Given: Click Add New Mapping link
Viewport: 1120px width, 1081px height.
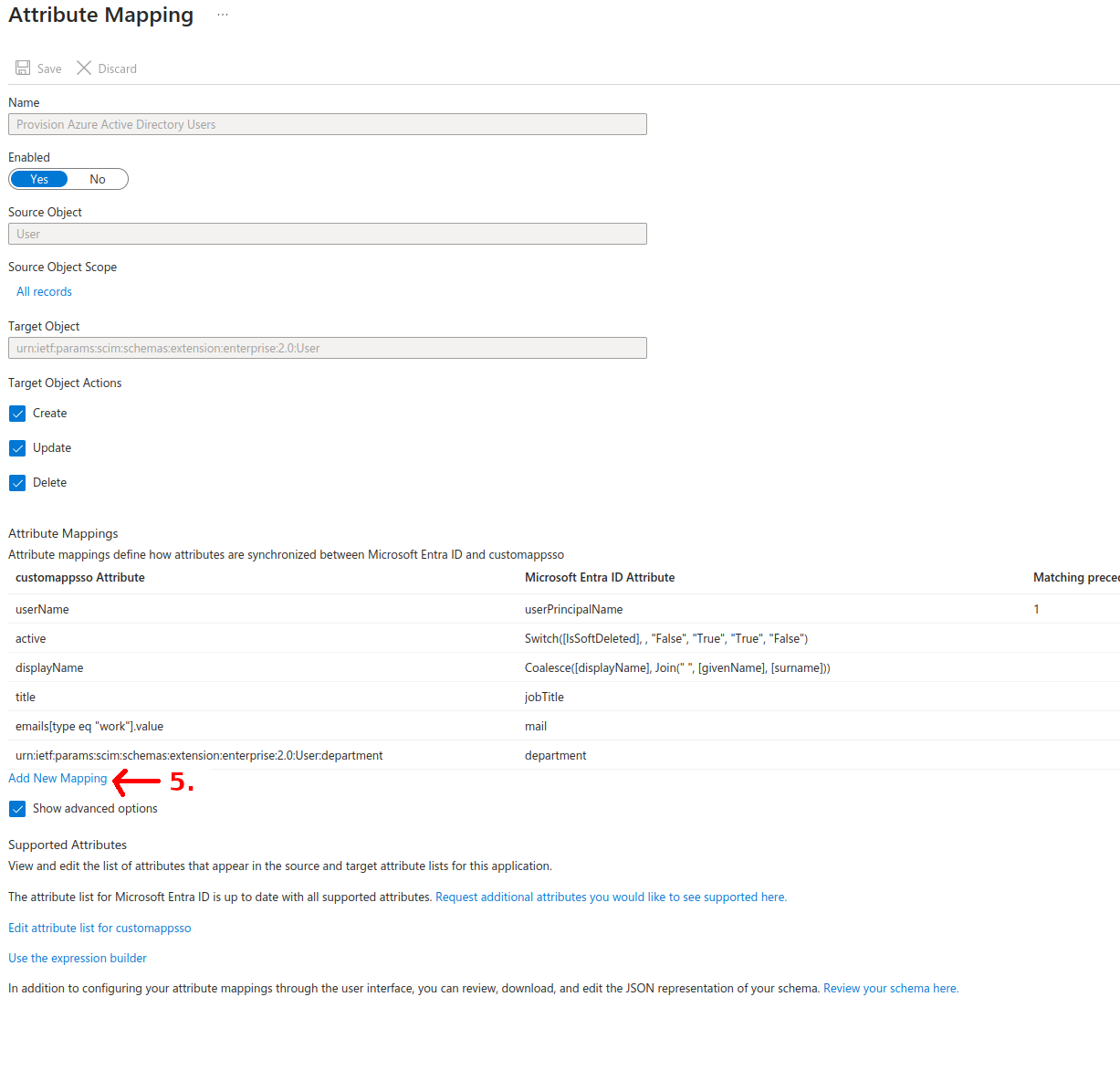Looking at the screenshot, I should coord(58,779).
